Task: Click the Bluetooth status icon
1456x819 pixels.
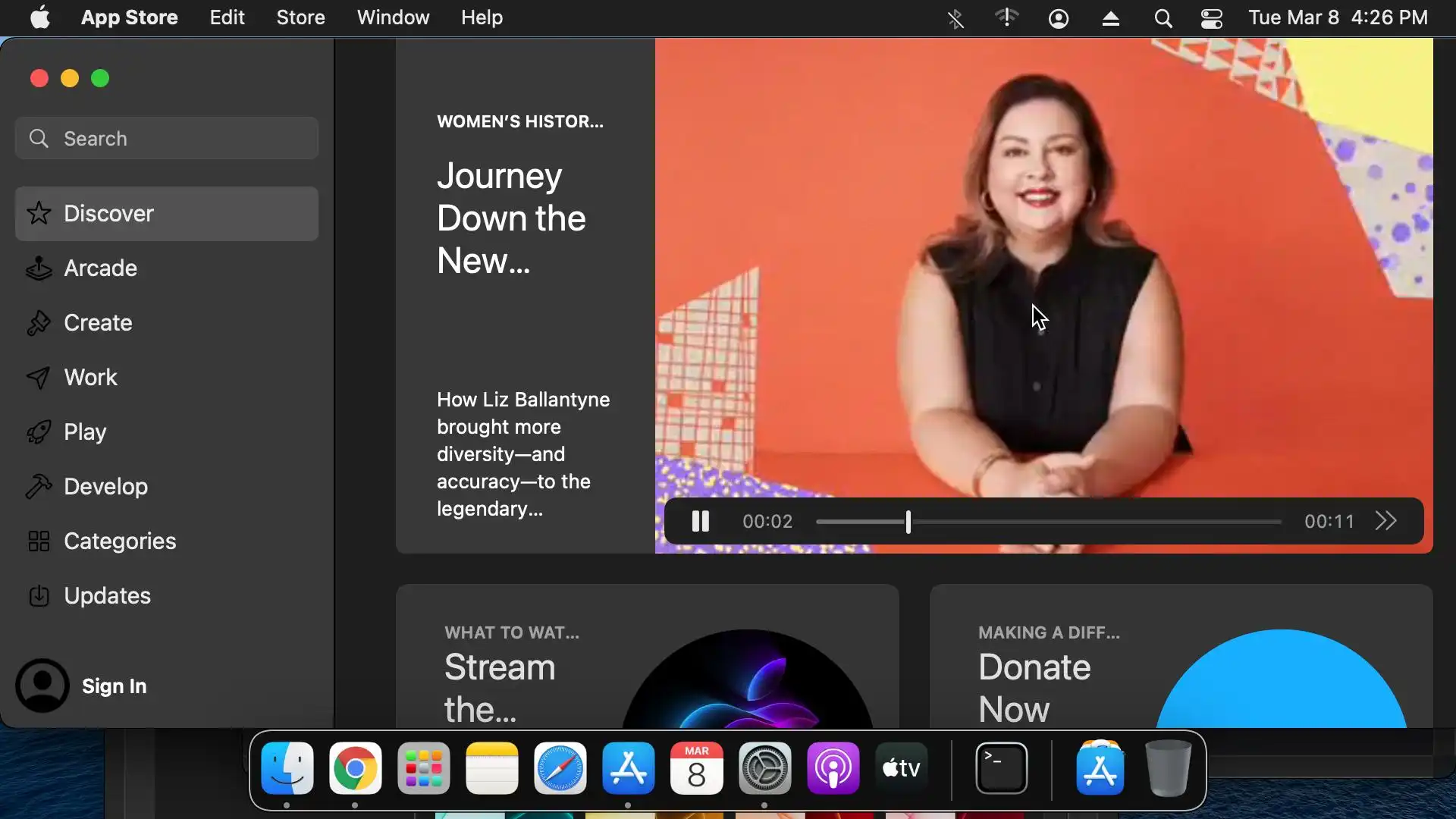Action: [955, 18]
